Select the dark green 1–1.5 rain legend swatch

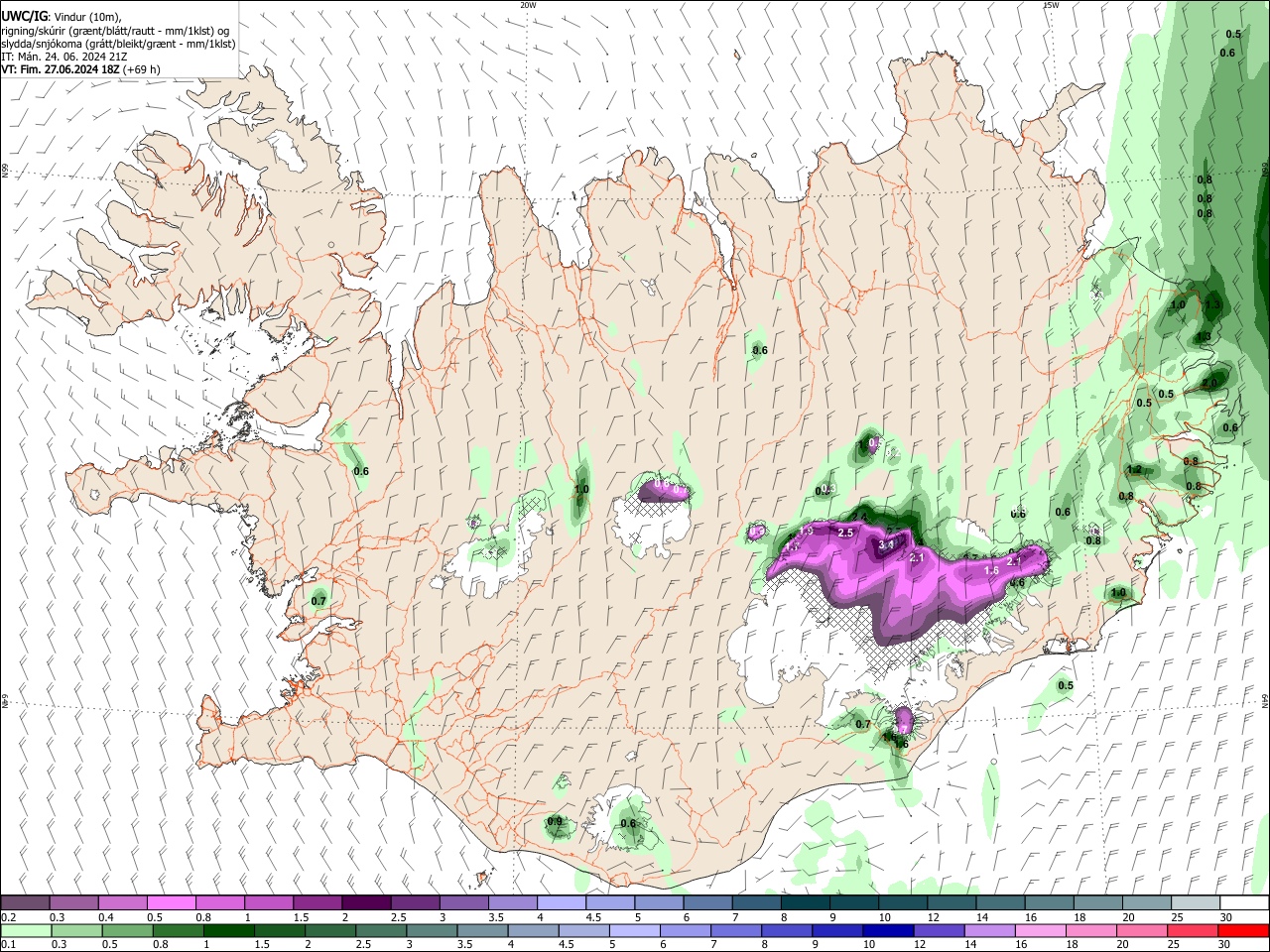tap(228, 930)
